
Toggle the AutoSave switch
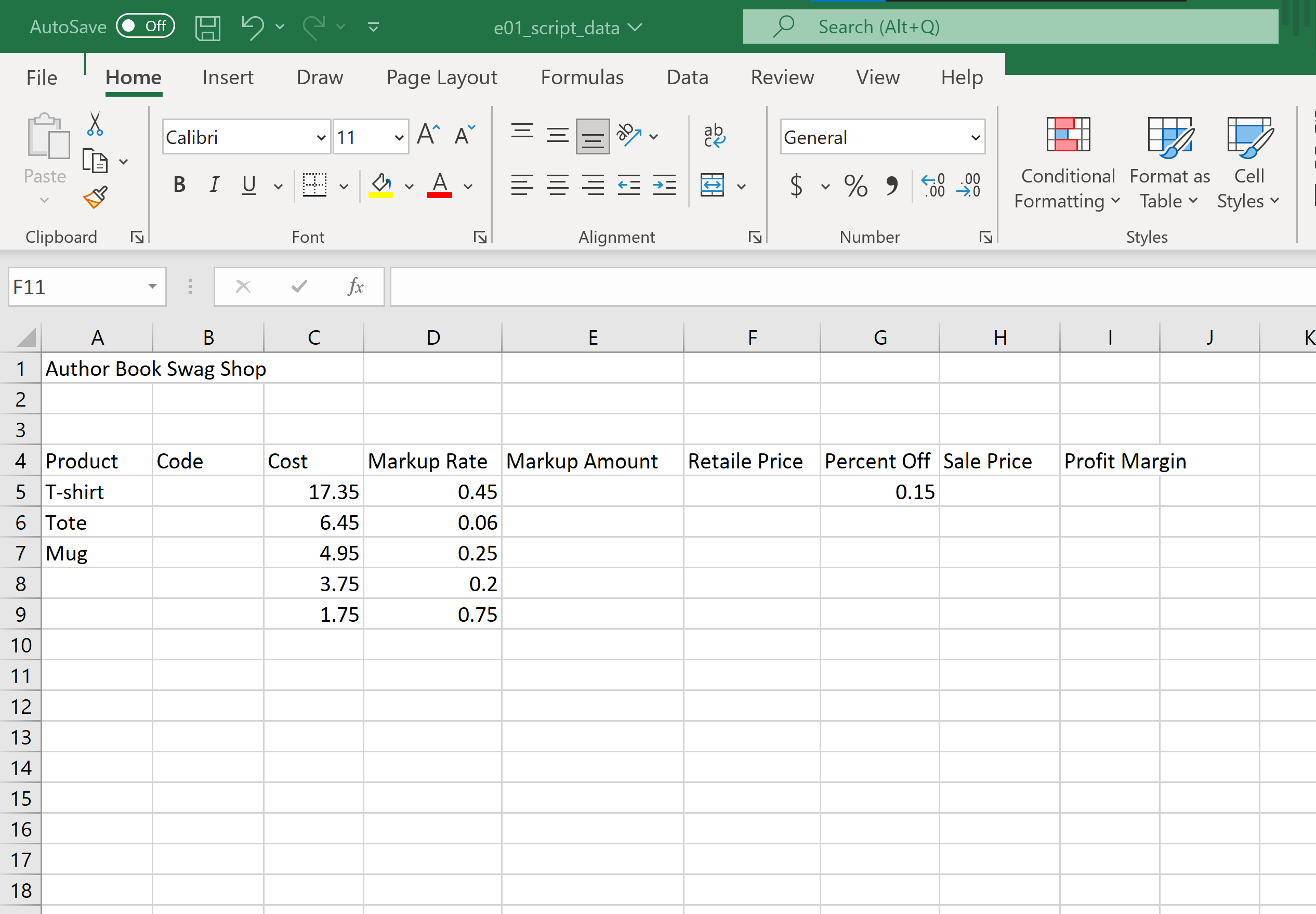(145, 27)
